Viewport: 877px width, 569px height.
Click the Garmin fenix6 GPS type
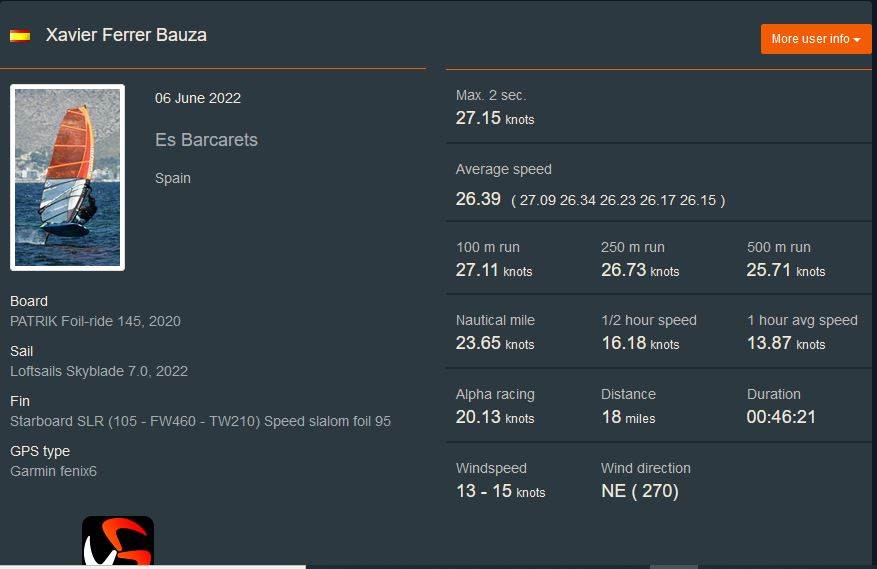(x=53, y=471)
